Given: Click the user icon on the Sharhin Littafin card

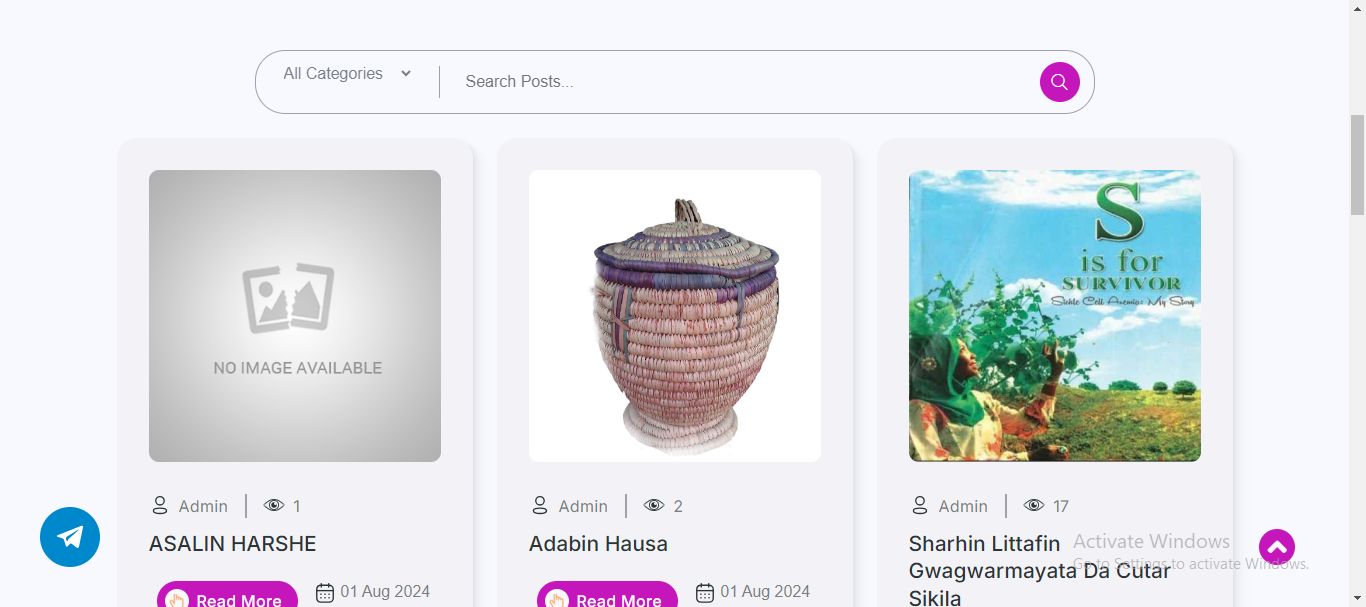Looking at the screenshot, I should pos(920,505).
